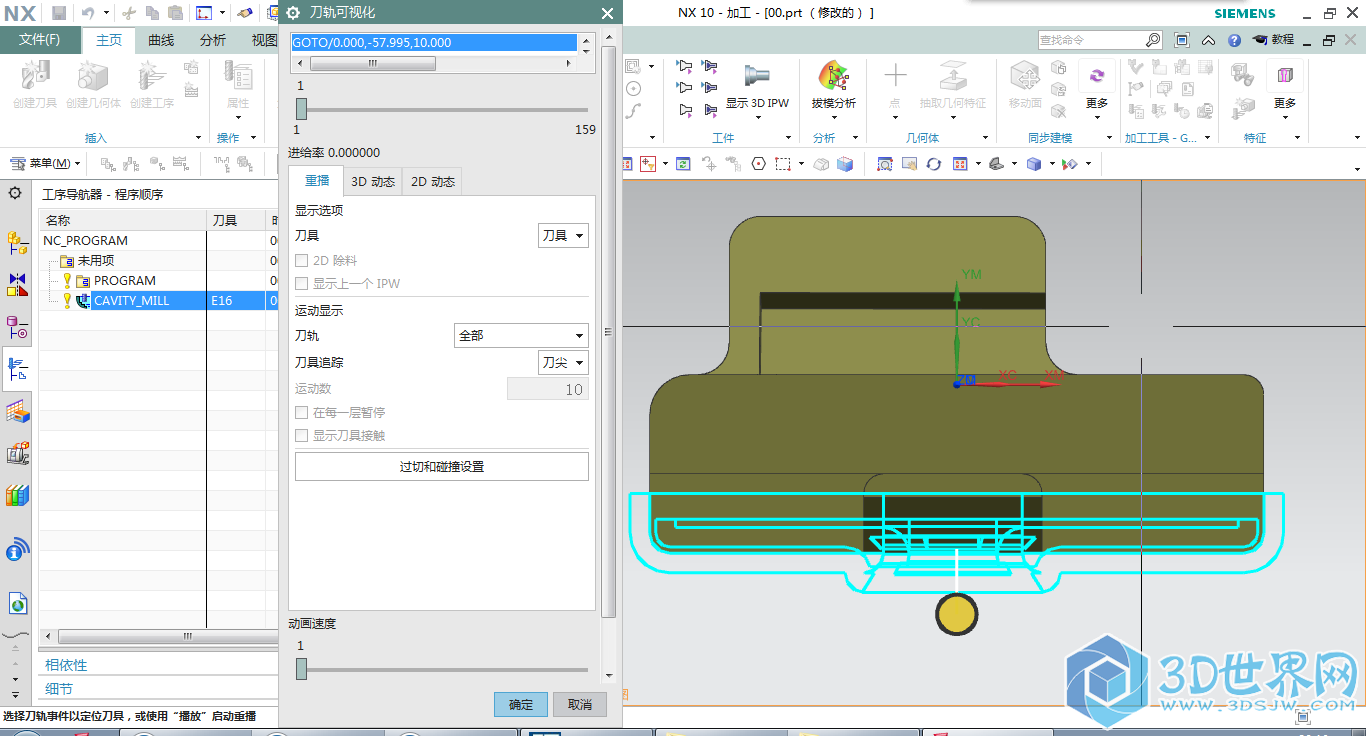Click the Cancel (取消) button
Image resolution: width=1366 pixels, height=736 pixels.
click(580, 704)
